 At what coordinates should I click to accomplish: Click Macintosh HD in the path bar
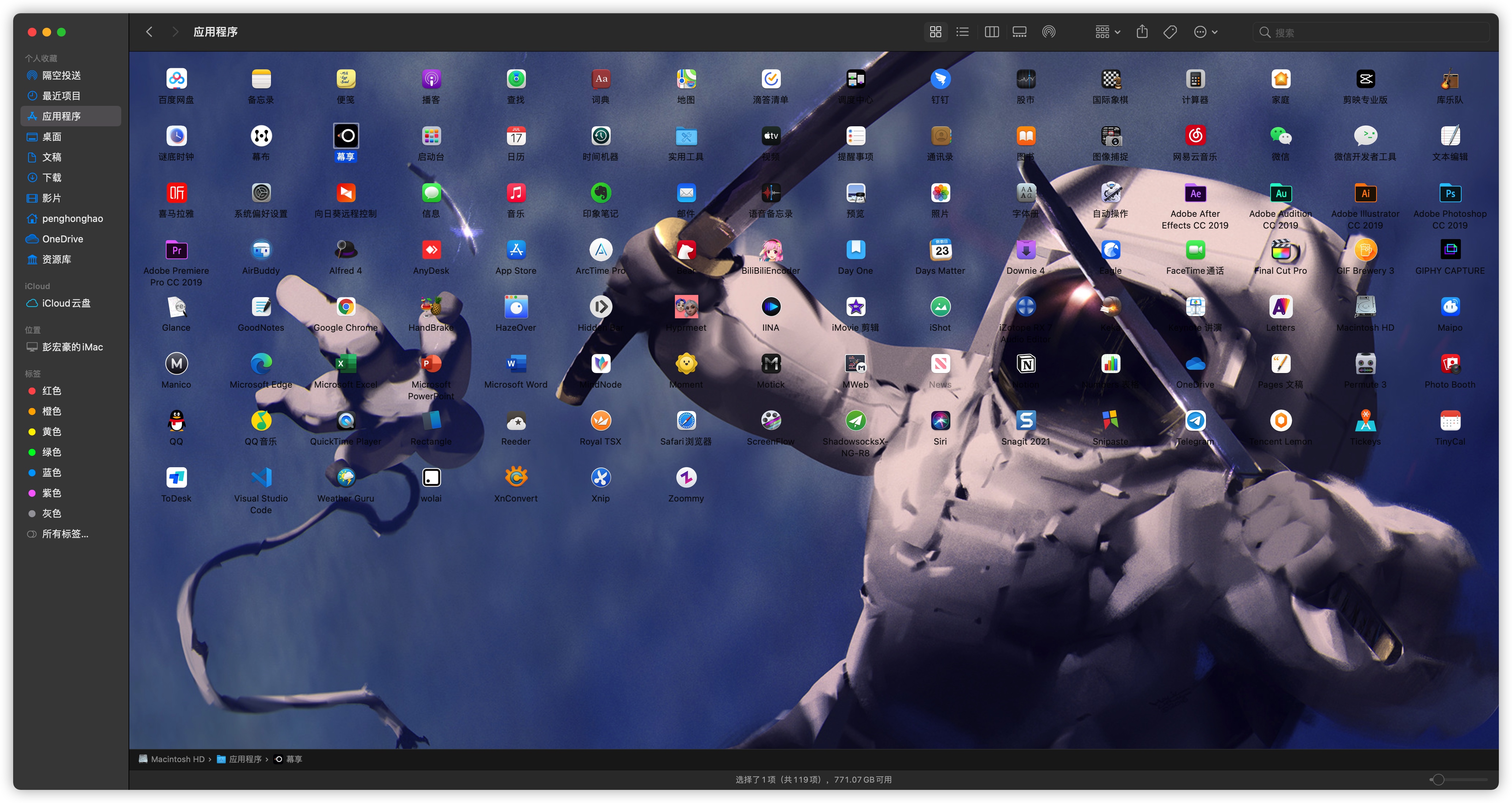[177, 759]
